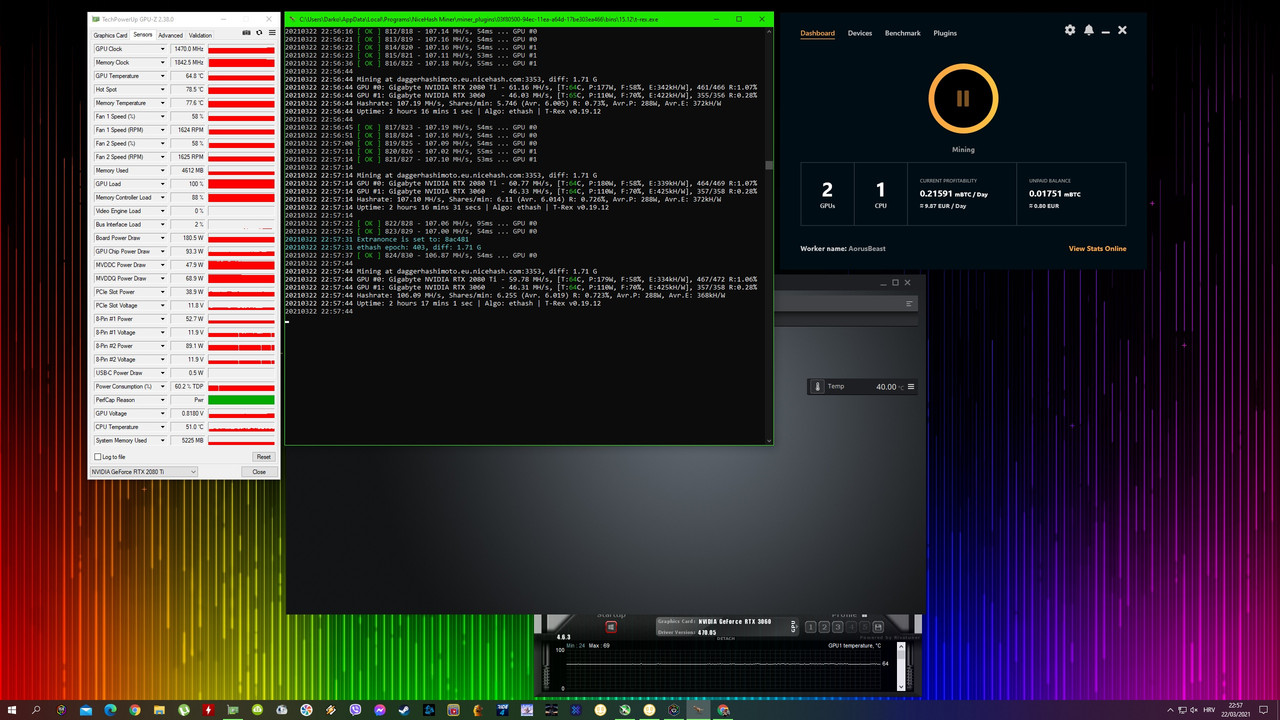
Task: Enable the Log to file checkbox
Action: (96, 457)
